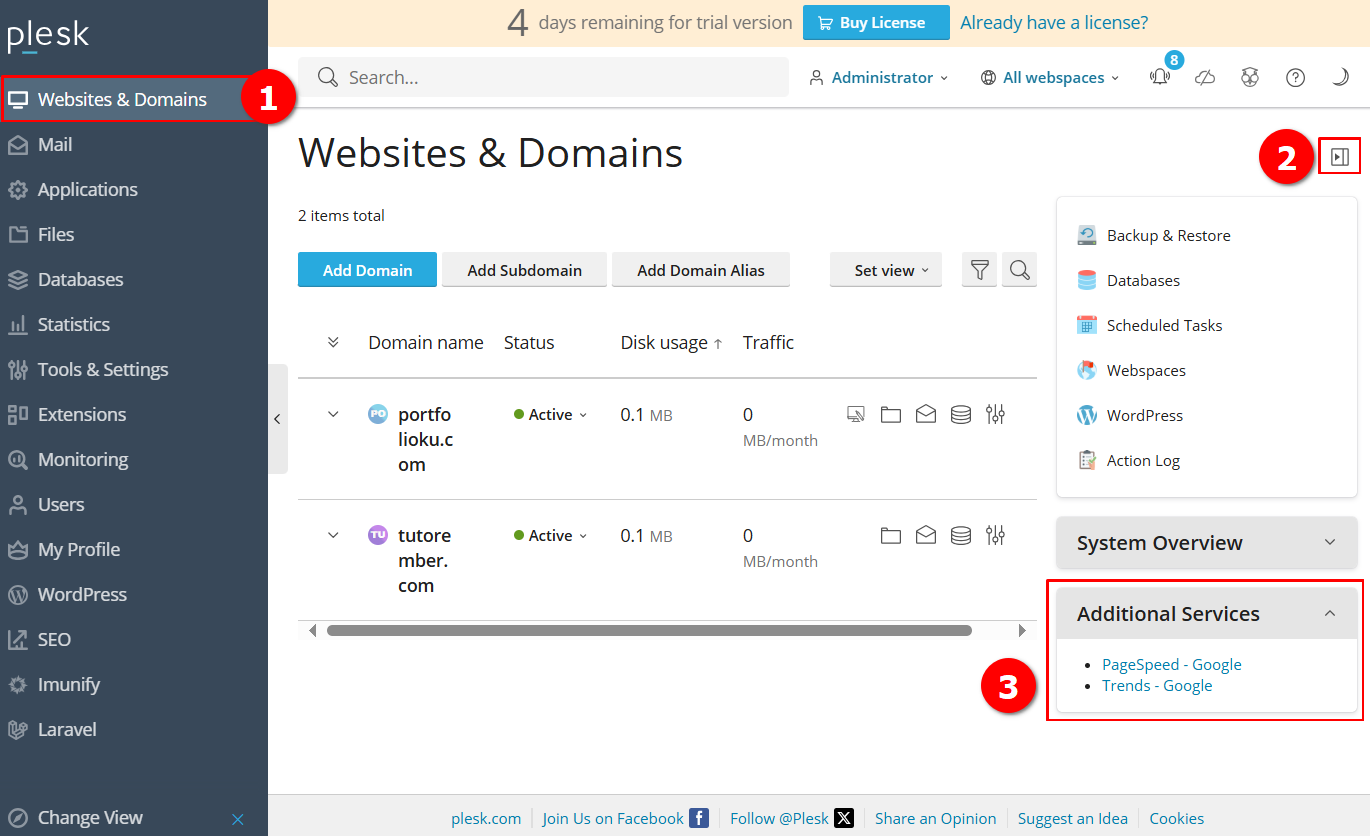
Task: Click the Search input field
Action: (x=543, y=77)
